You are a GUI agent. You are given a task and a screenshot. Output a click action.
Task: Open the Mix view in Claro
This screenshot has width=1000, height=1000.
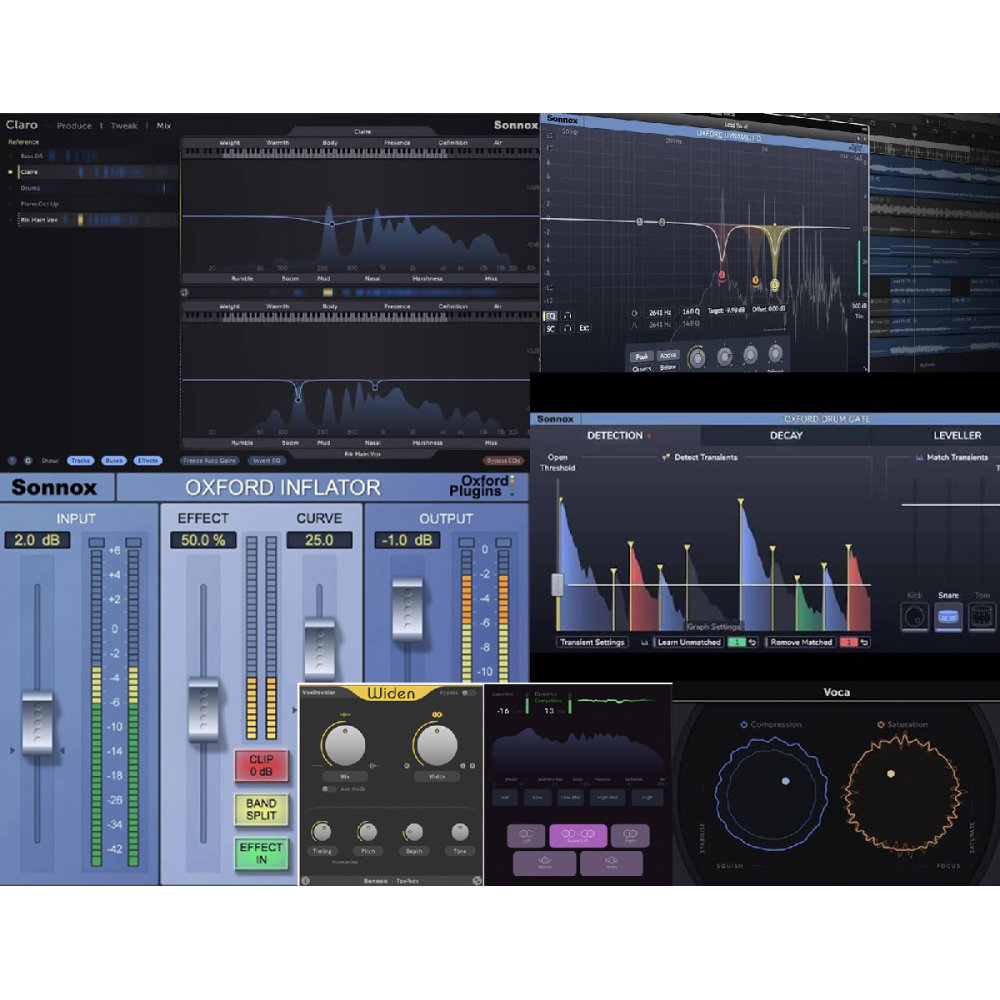[164, 126]
